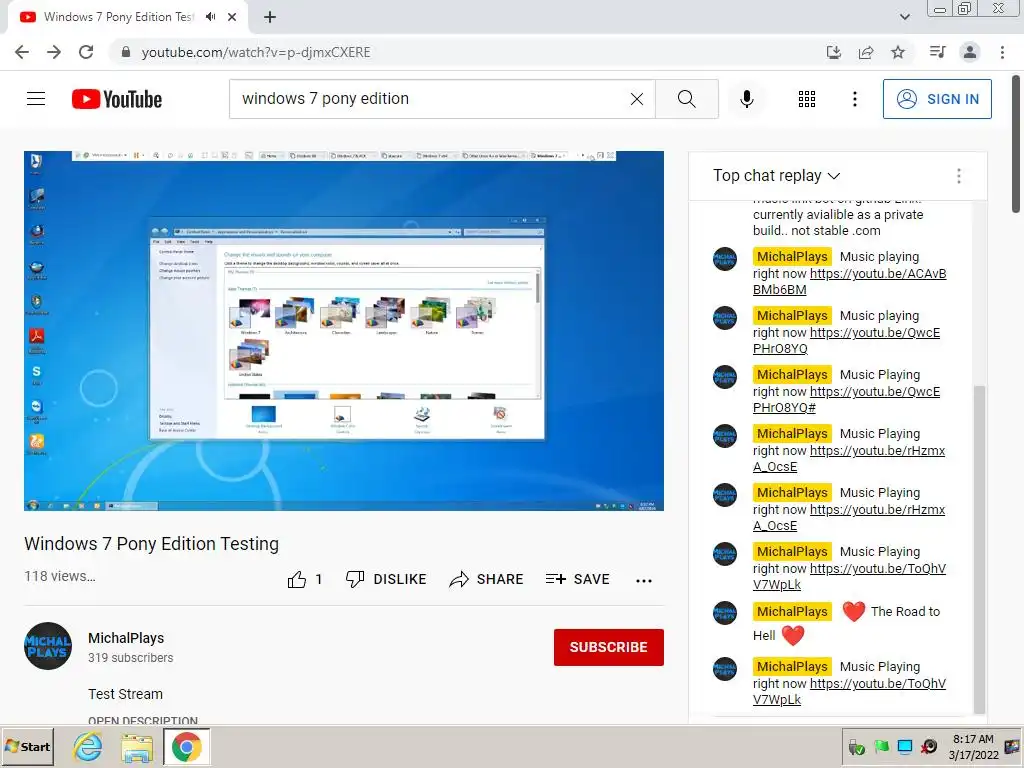This screenshot has height=768, width=1024.
Task: Open the YouTube hamburger guide menu
Action: (x=36, y=99)
